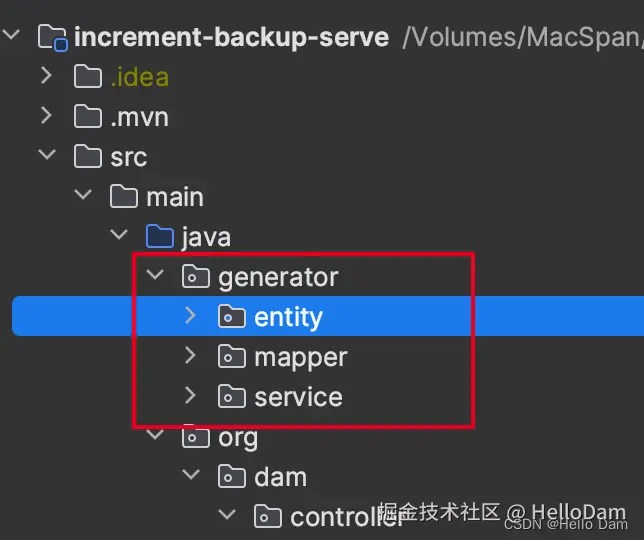Expand the .idea folder chevron
The image size is (644, 540).
pos(46,76)
